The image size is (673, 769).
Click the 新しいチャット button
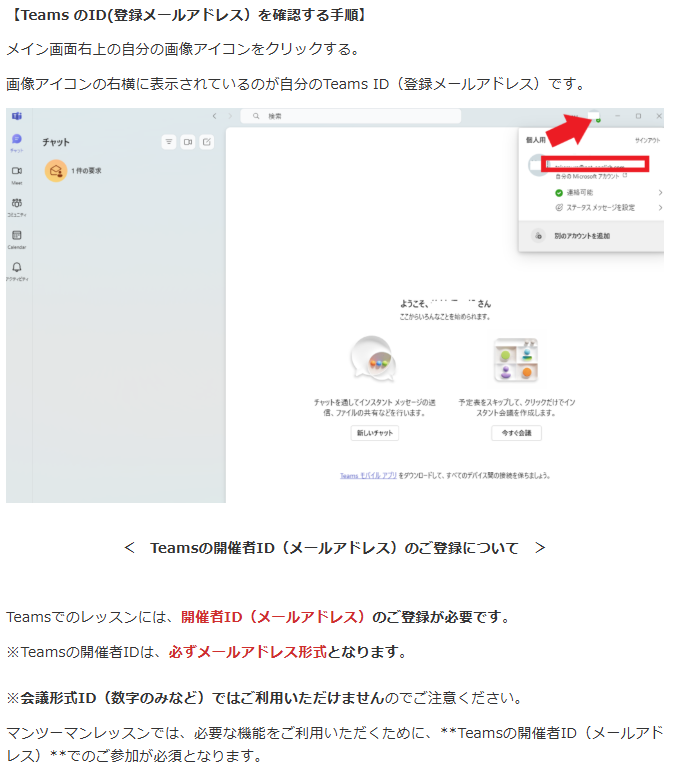375,433
